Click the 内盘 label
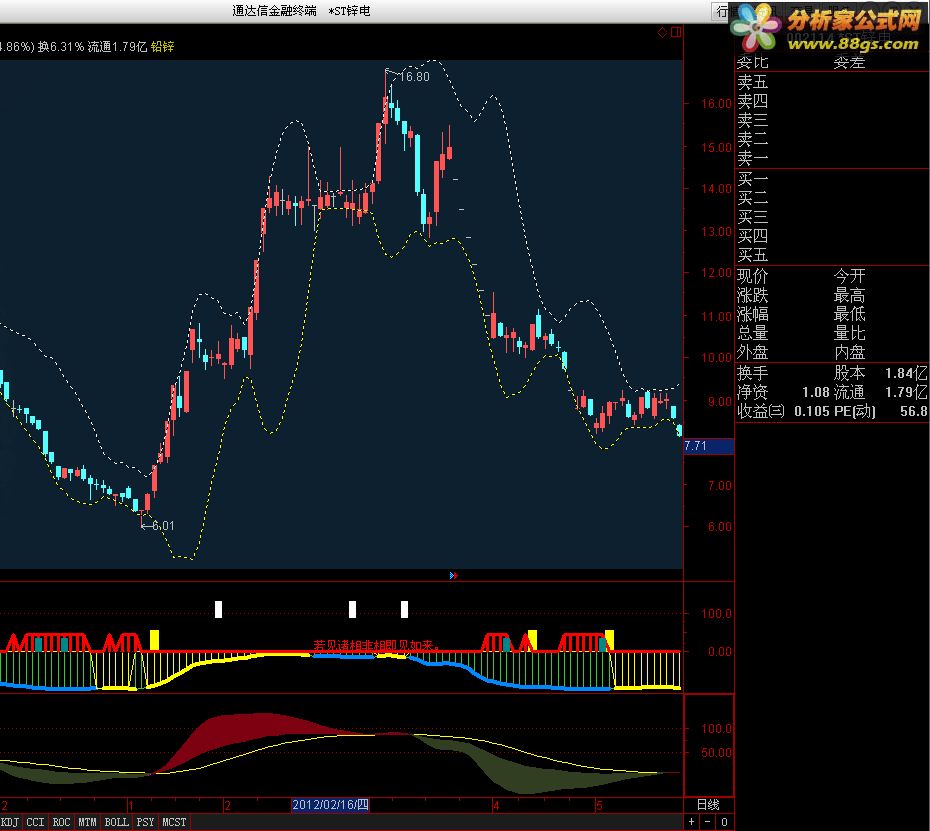Image resolution: width=930 pixels, height=831 pixels. point(850,352)
